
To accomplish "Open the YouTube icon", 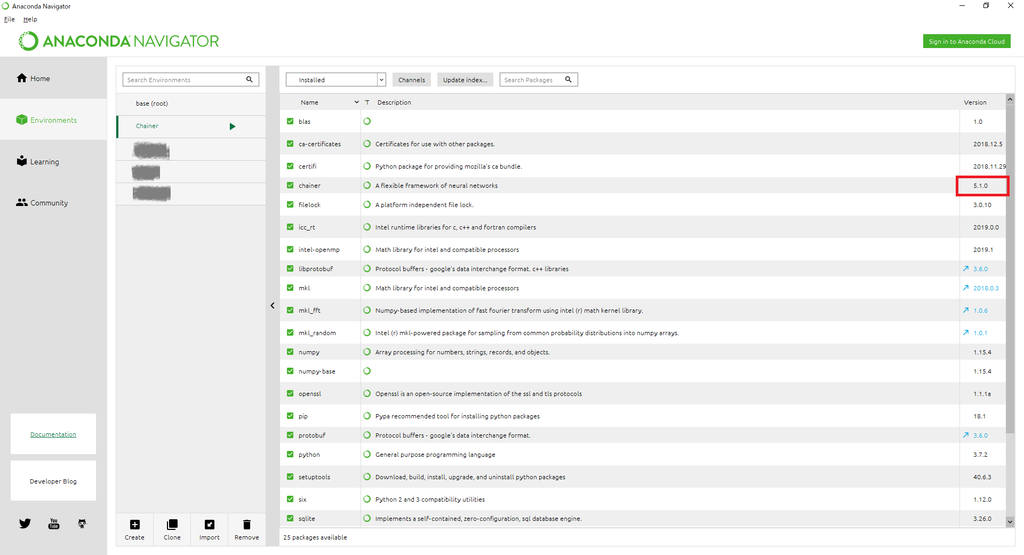I will click(x=54, y=524).
